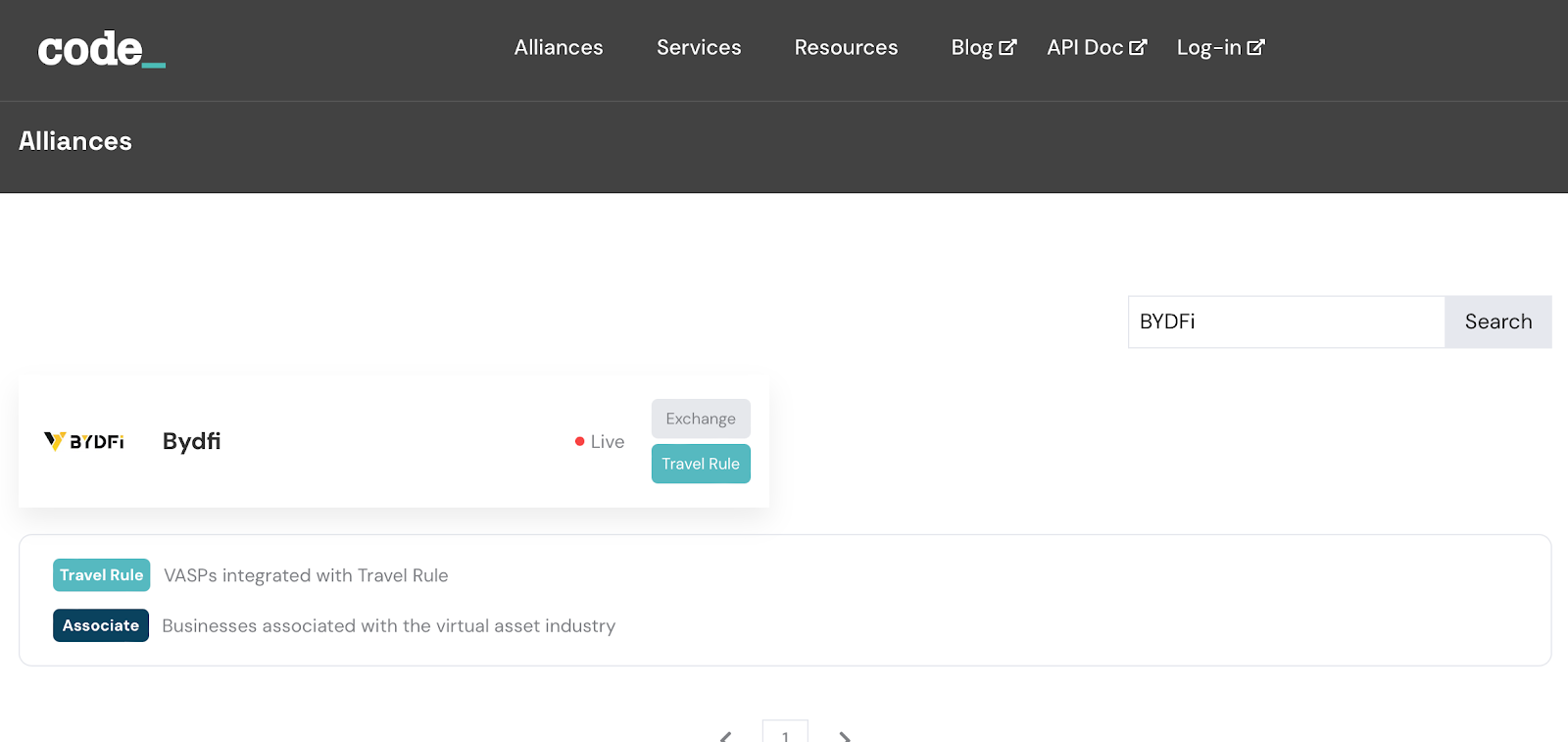Click the Associate legend badge
This screenshot has height=742, width=1568.
101,625
